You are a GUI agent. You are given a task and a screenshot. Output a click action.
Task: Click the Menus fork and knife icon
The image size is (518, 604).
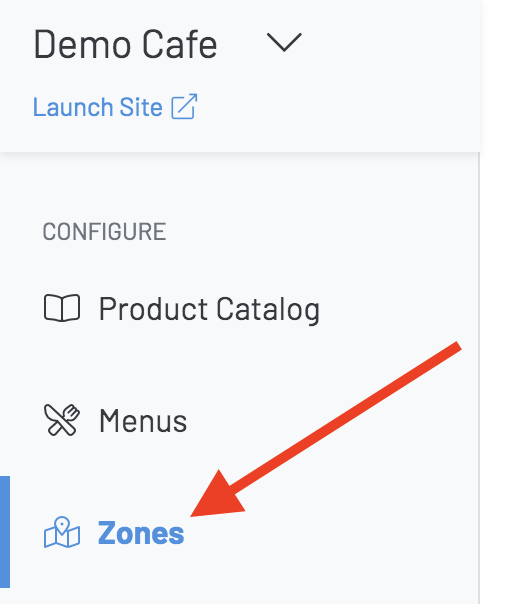(x=62, y=420)
